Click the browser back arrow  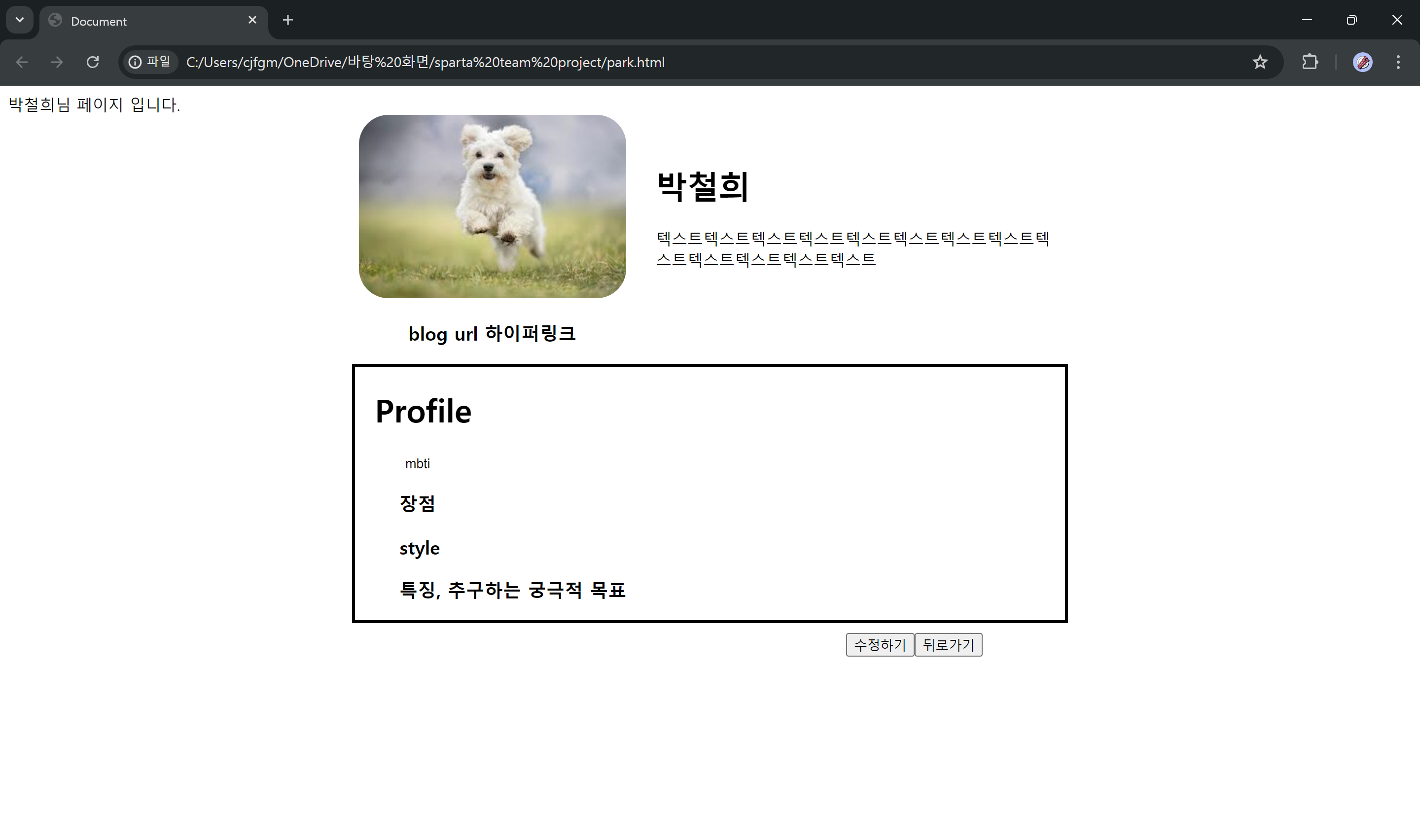pos(22,62)
